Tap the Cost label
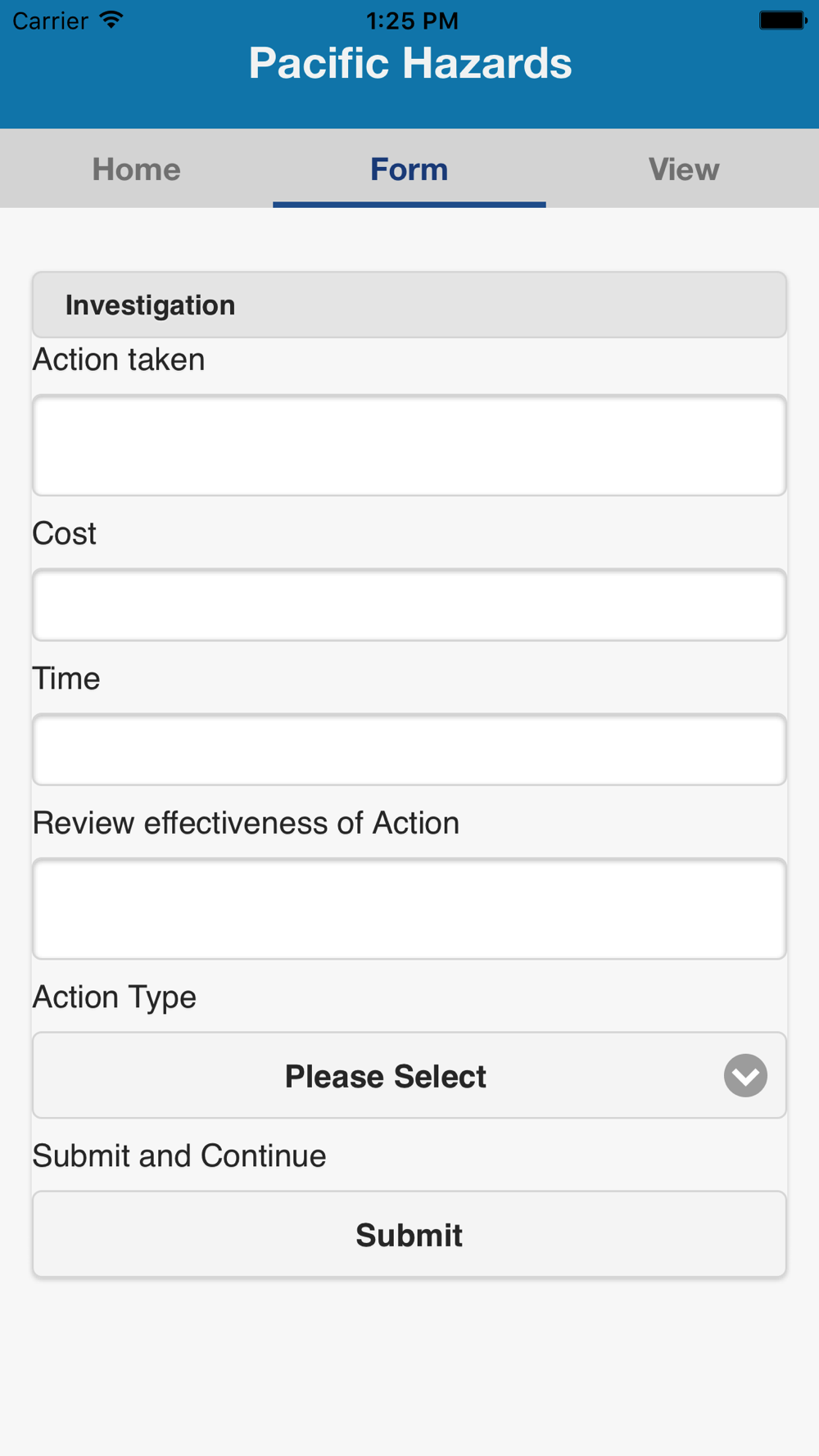The height and width of the screenshot is (1456, 819). (64, 534)
